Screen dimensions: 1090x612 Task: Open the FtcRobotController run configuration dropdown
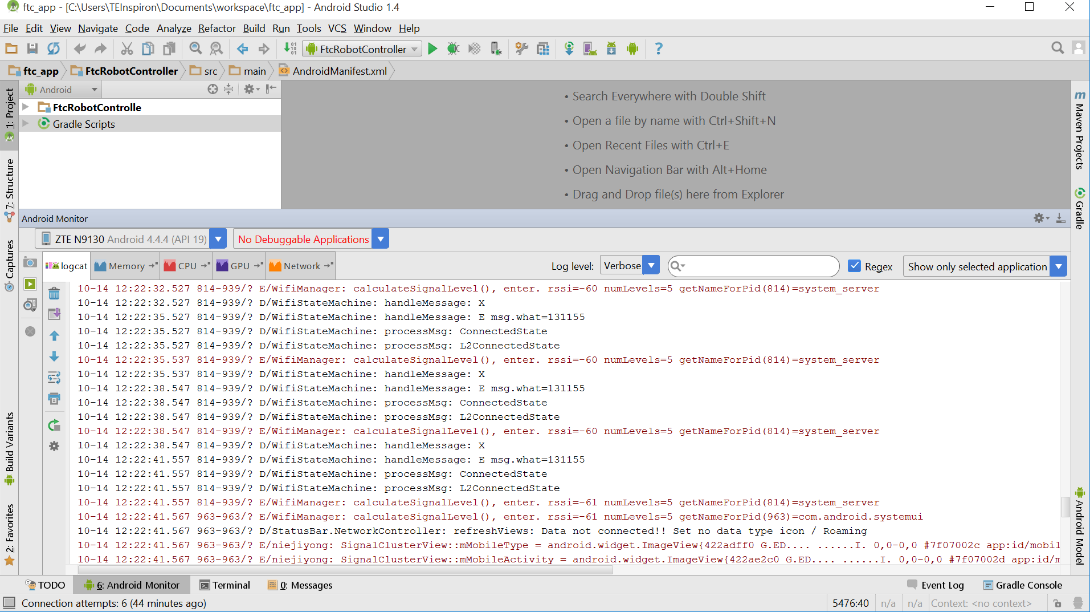coord(362,49)
